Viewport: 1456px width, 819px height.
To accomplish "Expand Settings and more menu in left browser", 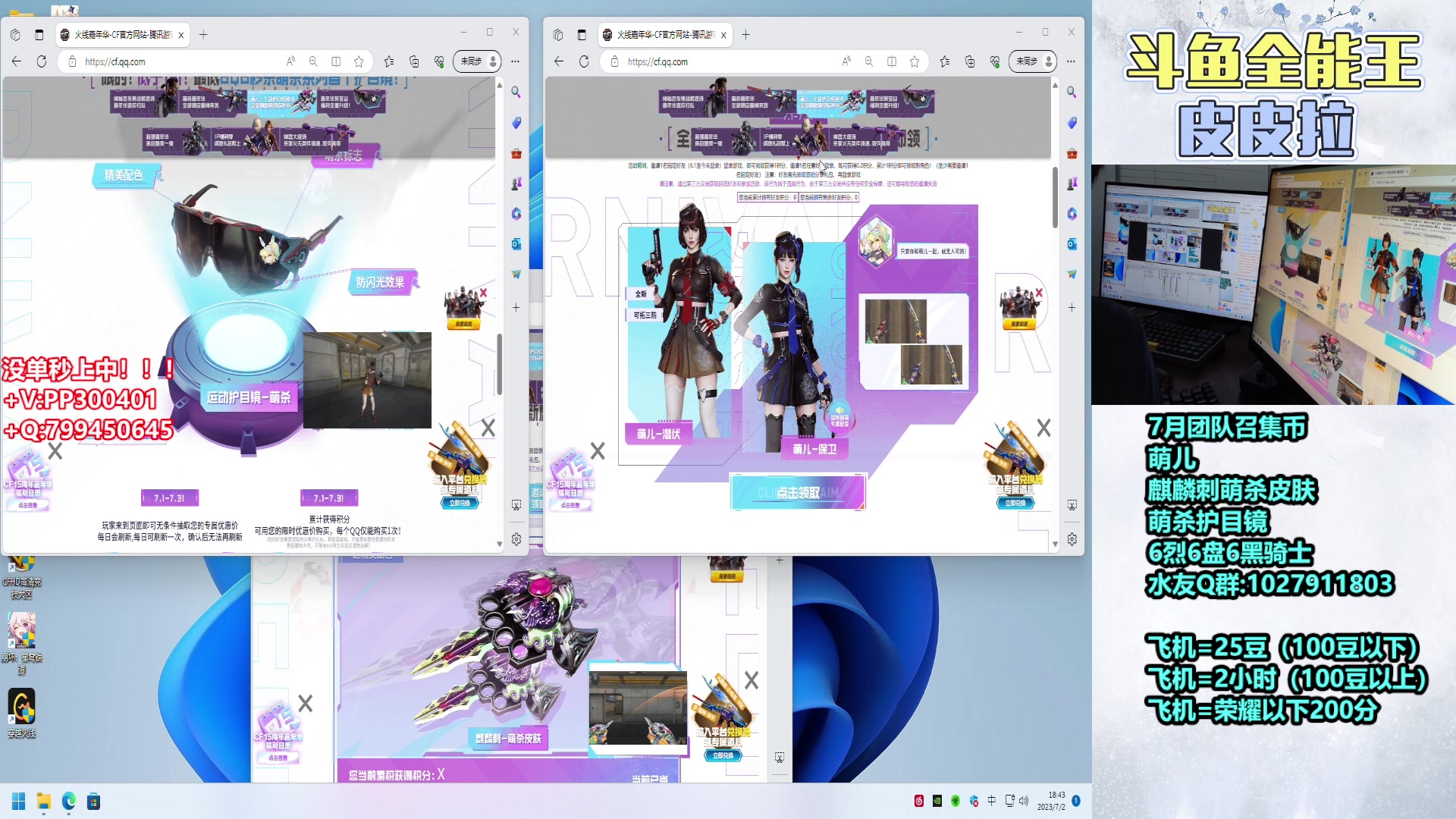I will point(516,61).
